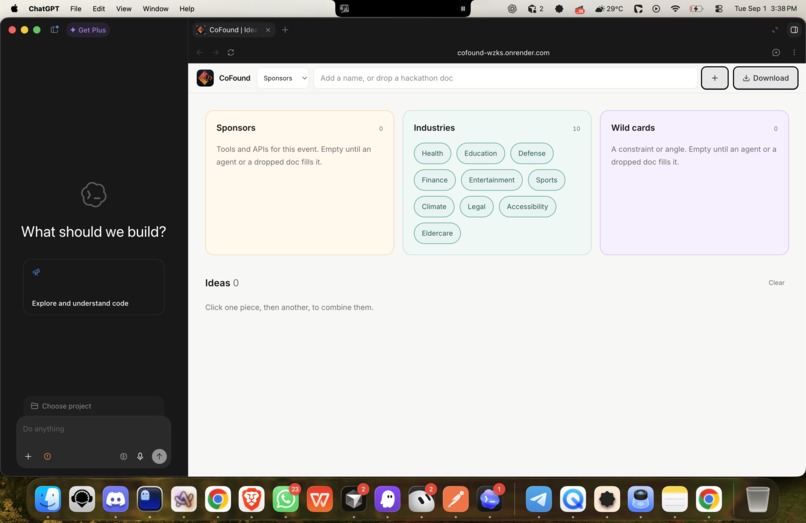The image size is (806, 523).
Task: Open Control Center in menu bar
Action: pos(719,9)
